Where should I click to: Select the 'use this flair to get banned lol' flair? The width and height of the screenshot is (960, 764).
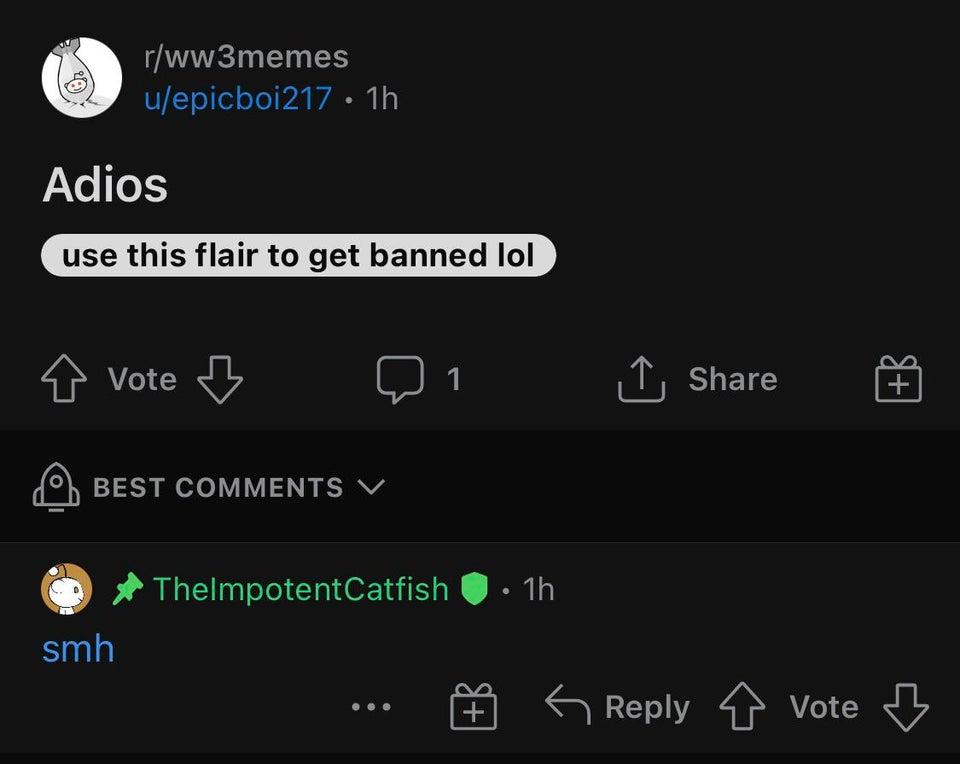298,256
